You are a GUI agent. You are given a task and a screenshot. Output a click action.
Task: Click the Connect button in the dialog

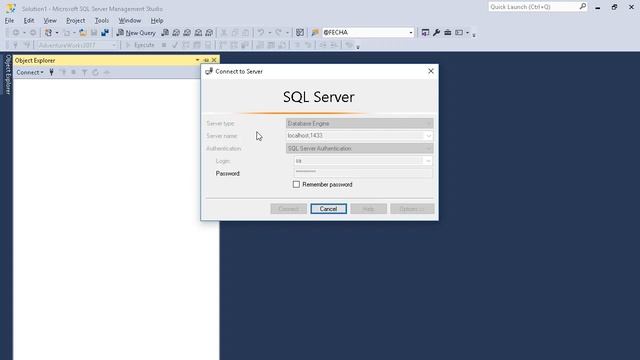pos(289,209)
